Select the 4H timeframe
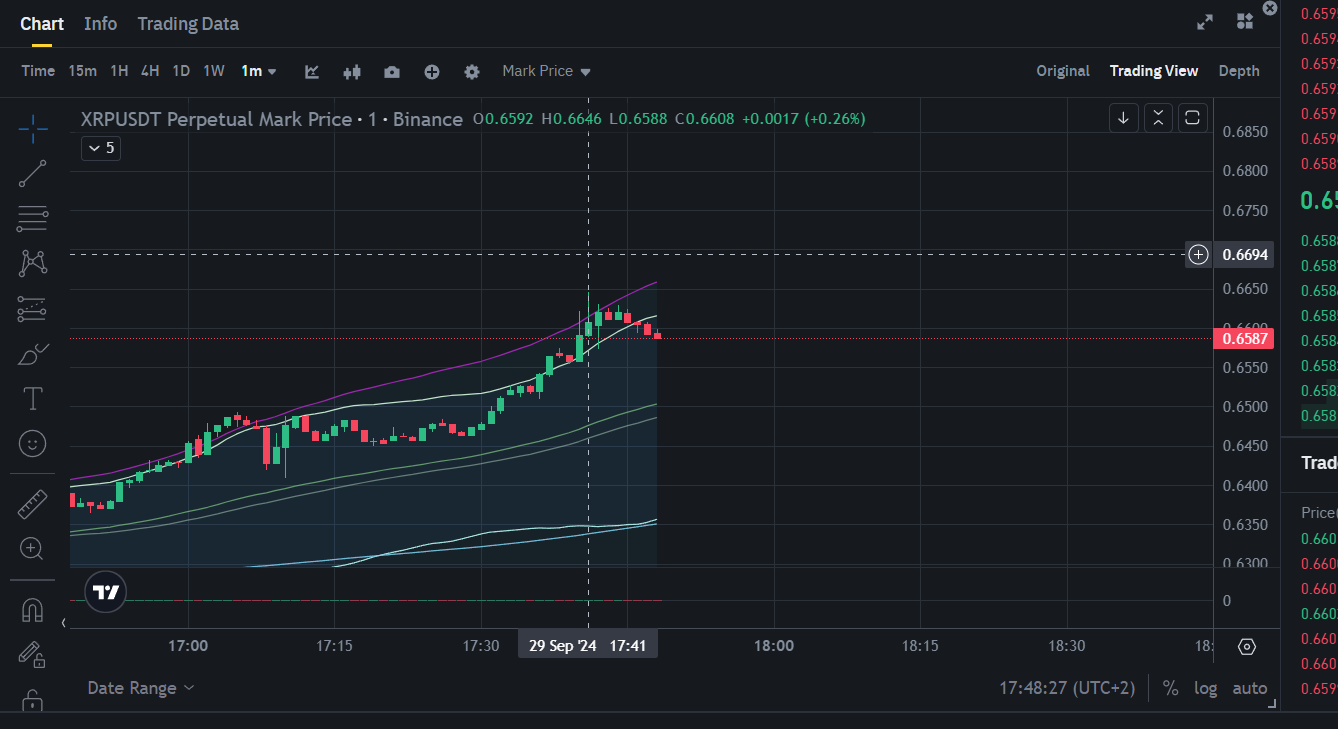 pyautogui.click(x=150, y=71)
